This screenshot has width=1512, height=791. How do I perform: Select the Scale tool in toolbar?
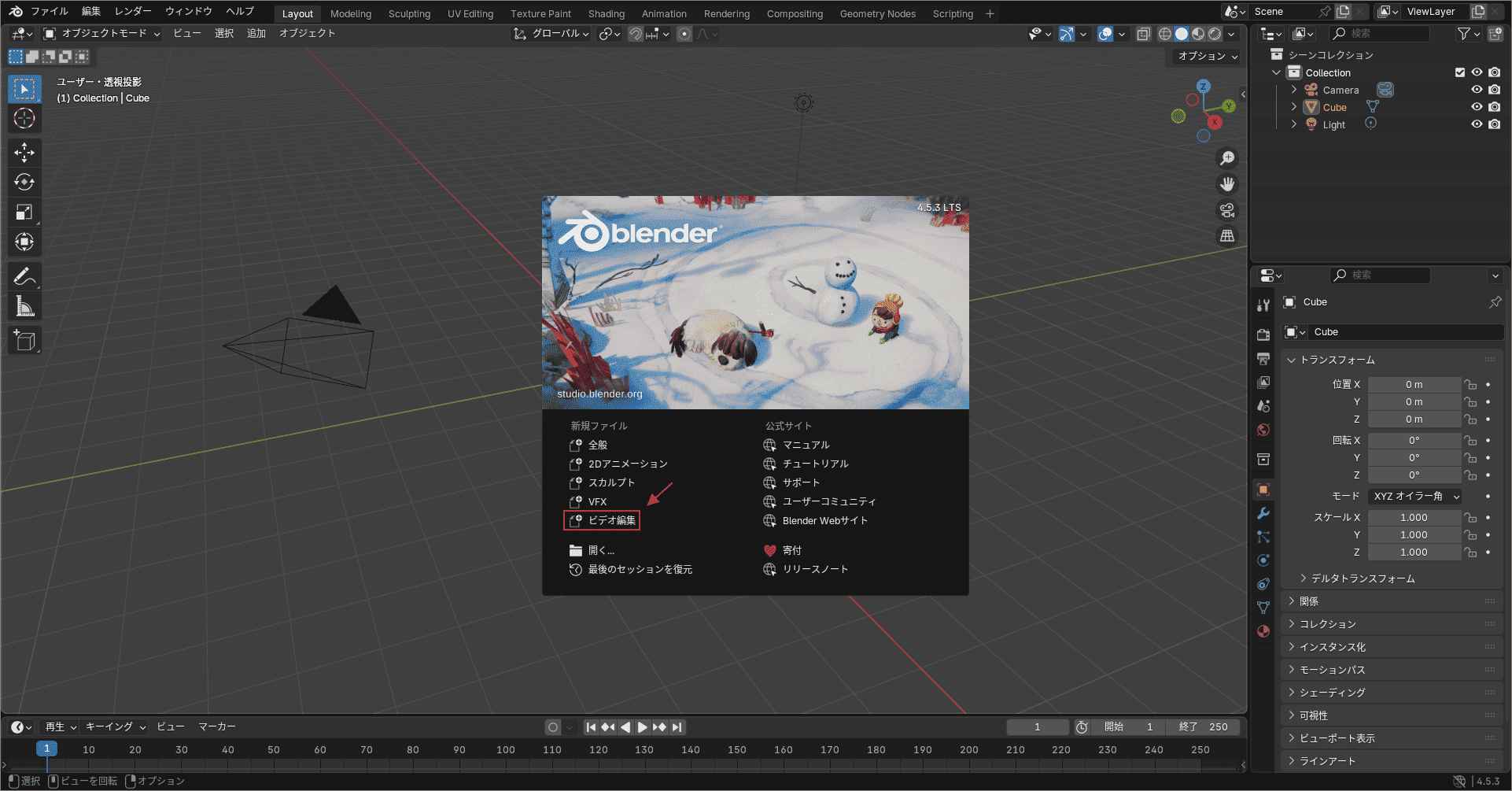click(24, 212)
